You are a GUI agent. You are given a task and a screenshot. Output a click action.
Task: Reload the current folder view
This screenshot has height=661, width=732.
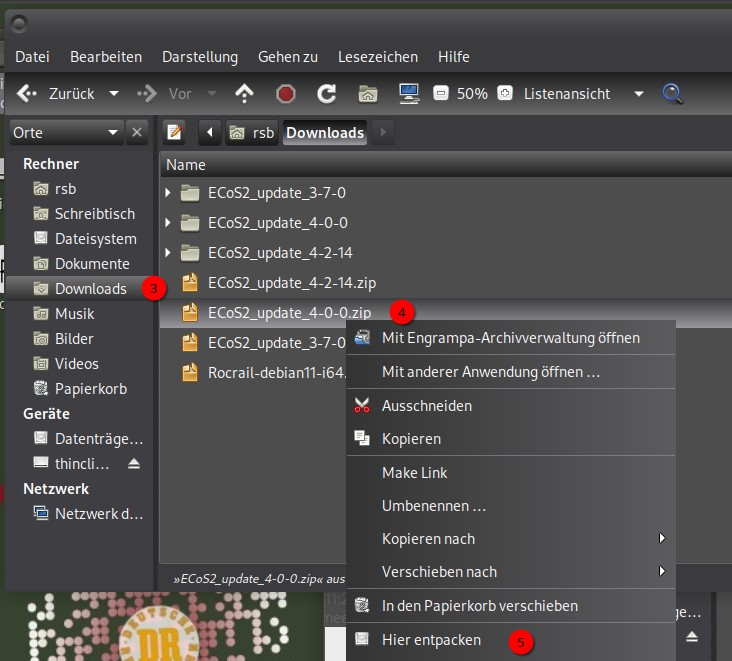(x=326, y=94)
